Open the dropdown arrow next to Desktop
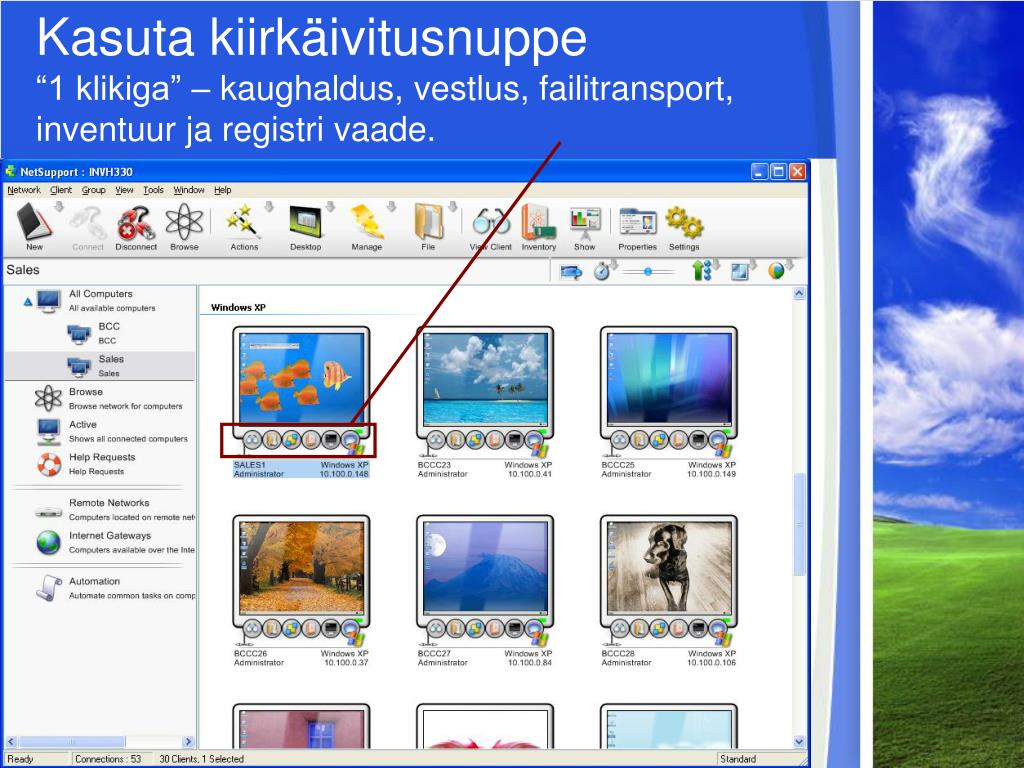The height and width of the screenshot is (768, 1024). pyautogui.click(x=330, y=207)
